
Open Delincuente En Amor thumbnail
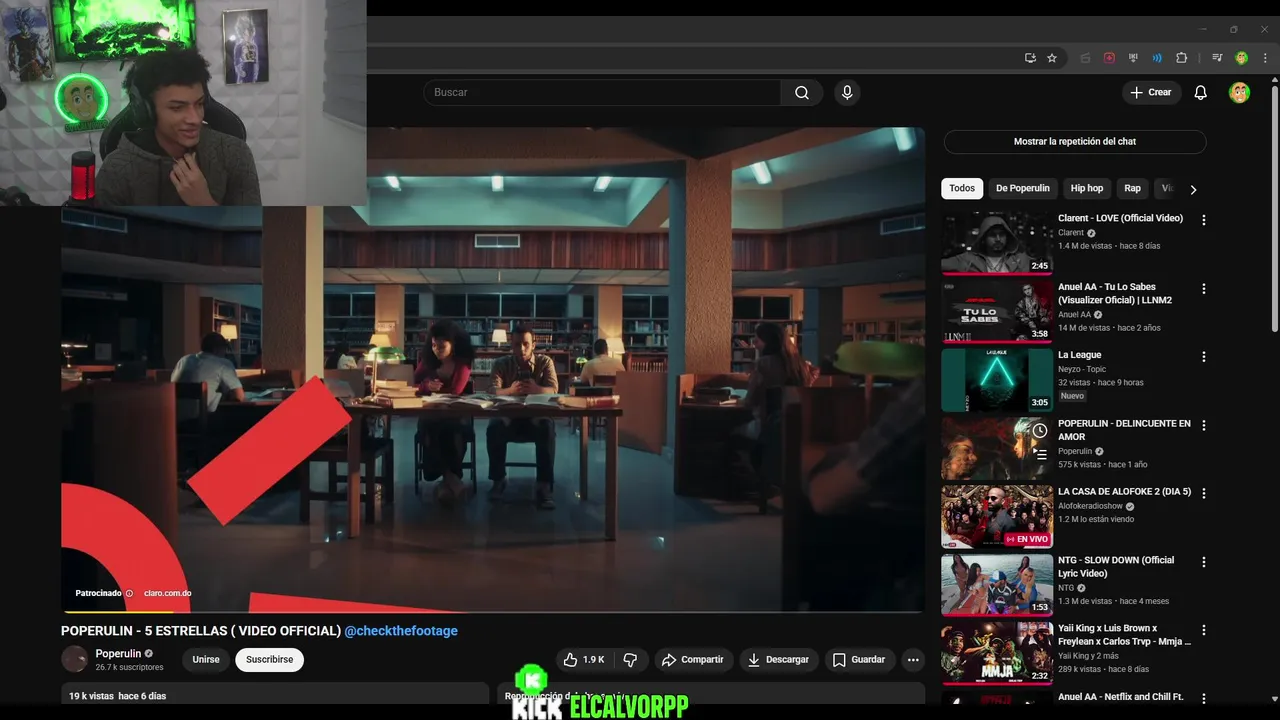coord(997,447)
